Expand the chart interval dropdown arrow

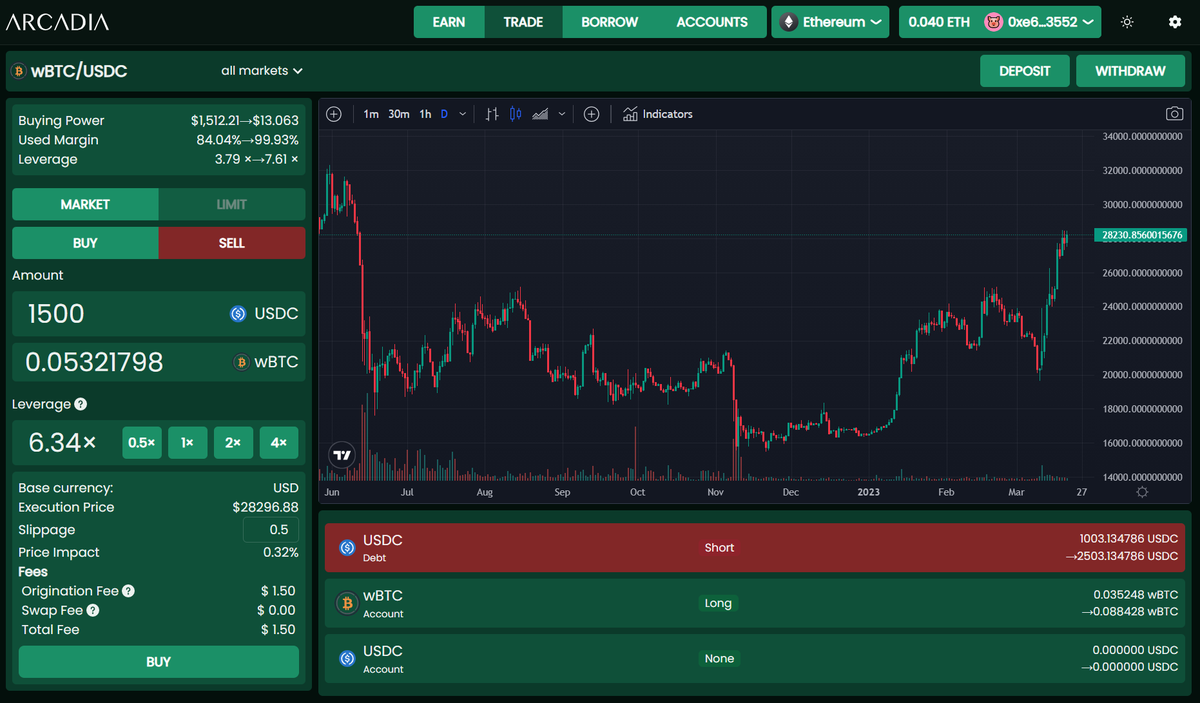(462, 114)
